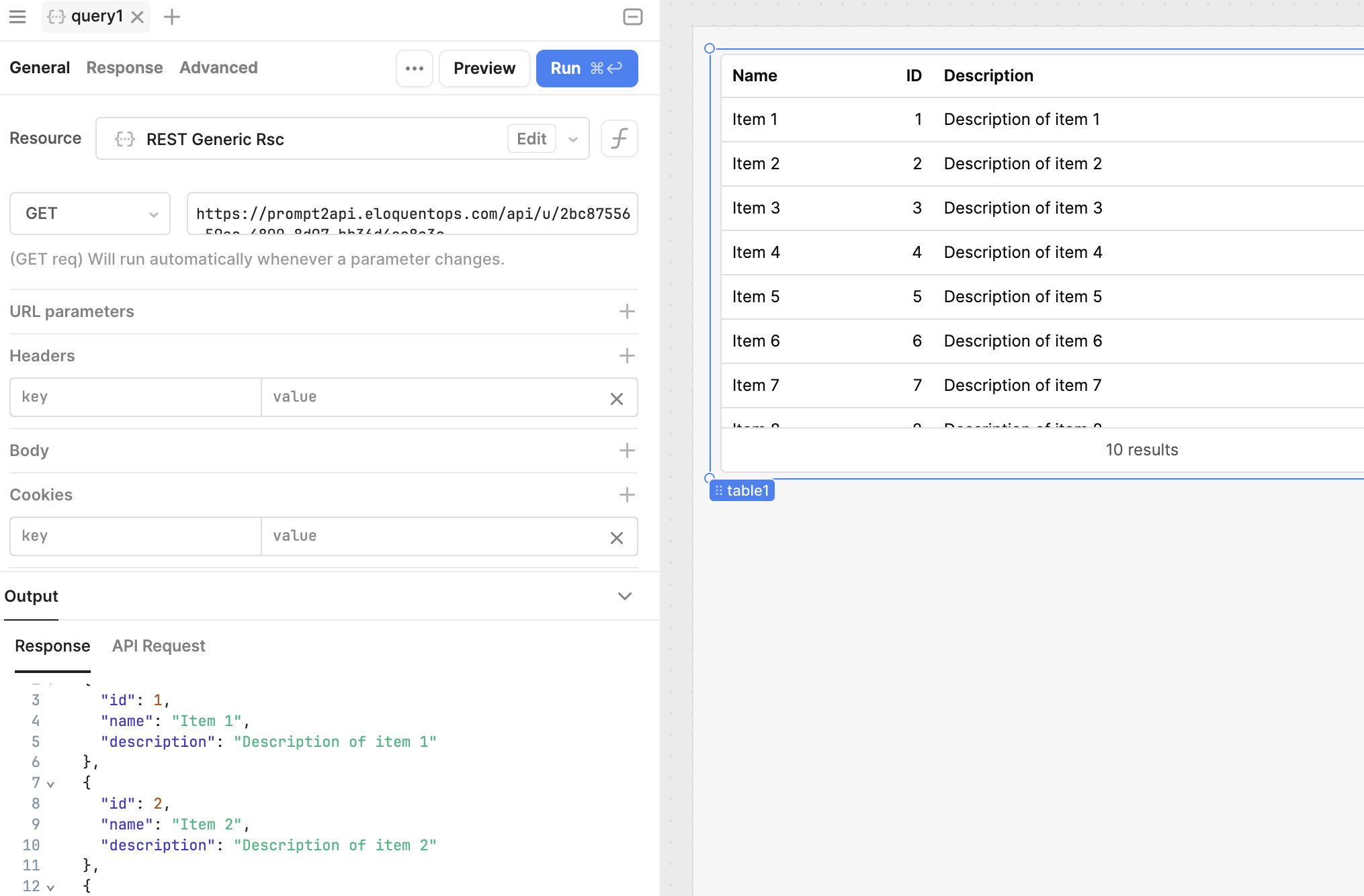Switch to the Advanced tab
This screenshot has width=1364, height=896.
click(218, 68)
